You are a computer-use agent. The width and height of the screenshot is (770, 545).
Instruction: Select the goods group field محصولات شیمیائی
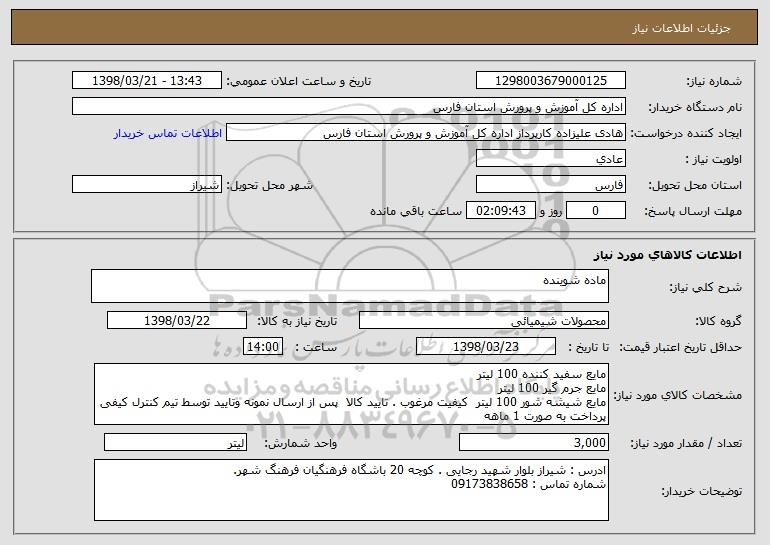(x=484, y=321)
